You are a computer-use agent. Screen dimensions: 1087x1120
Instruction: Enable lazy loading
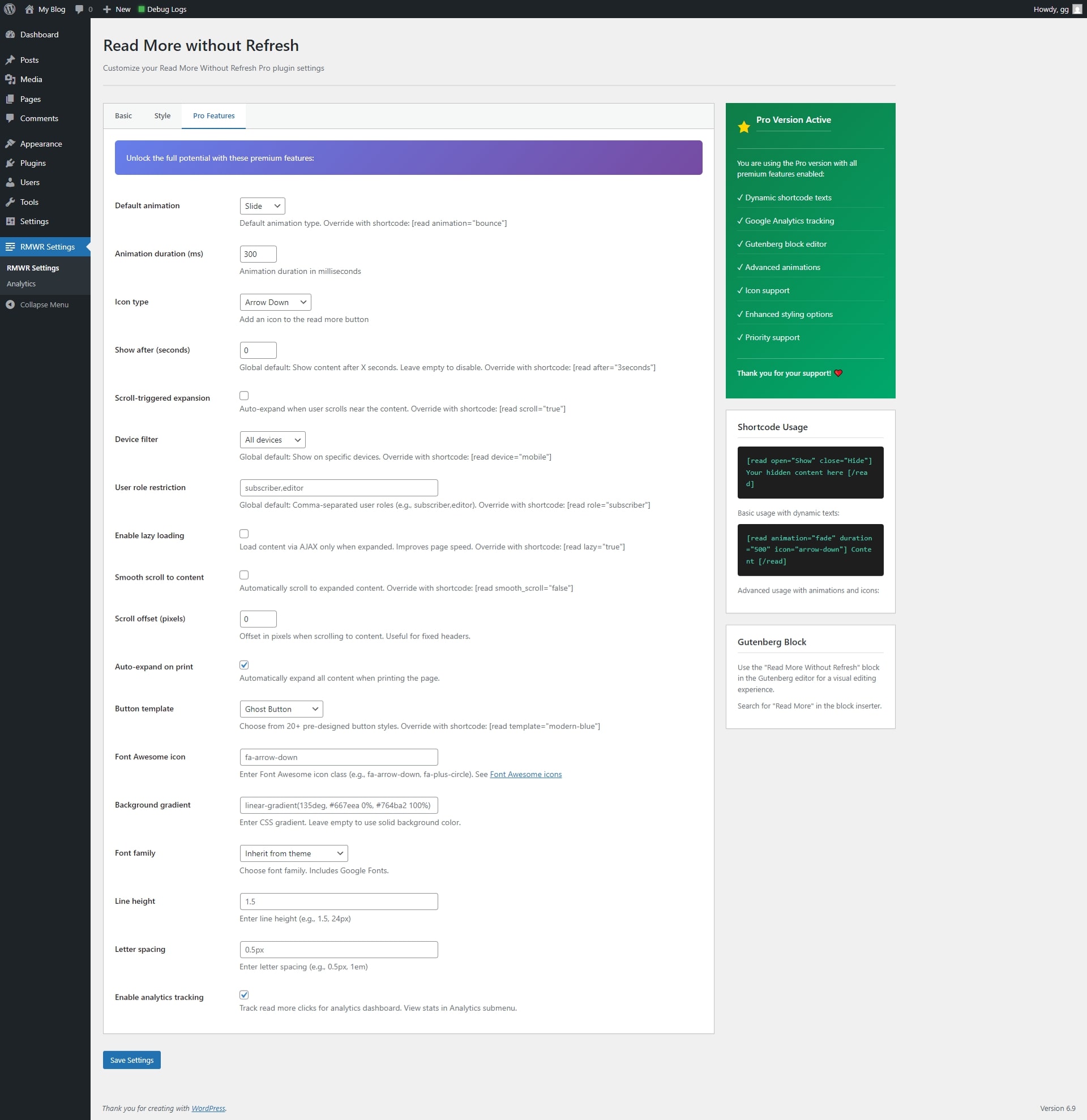(244, 534)
